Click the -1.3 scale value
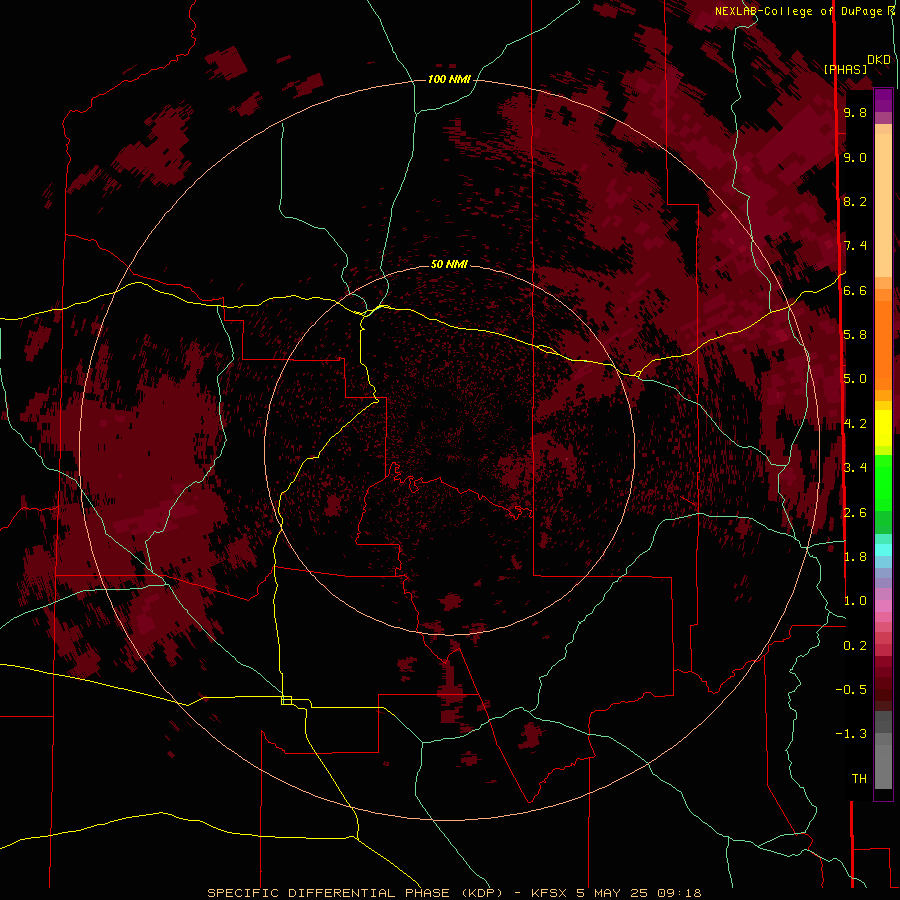This screenshot has width=900, height=900. pos(851,734)
